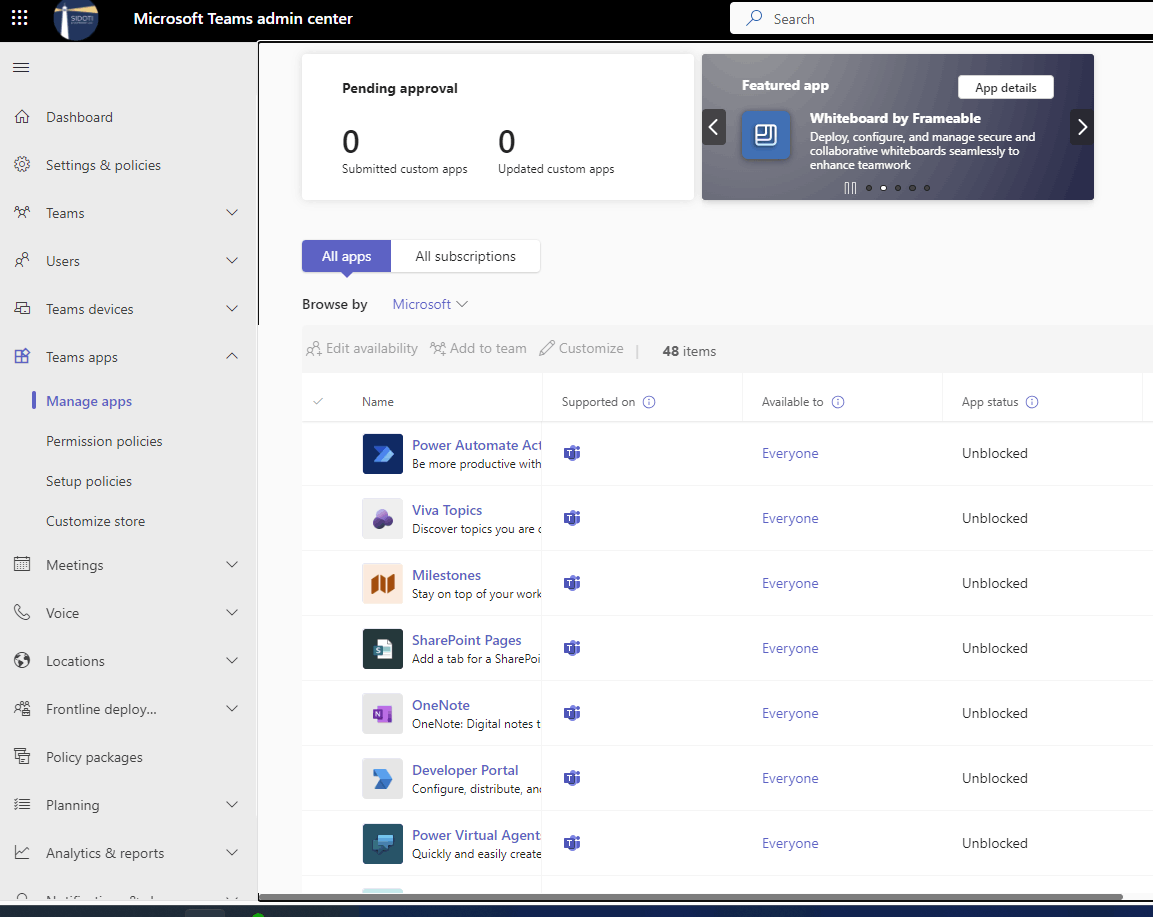Expand the Teams devices chevron

click(232, 308)
